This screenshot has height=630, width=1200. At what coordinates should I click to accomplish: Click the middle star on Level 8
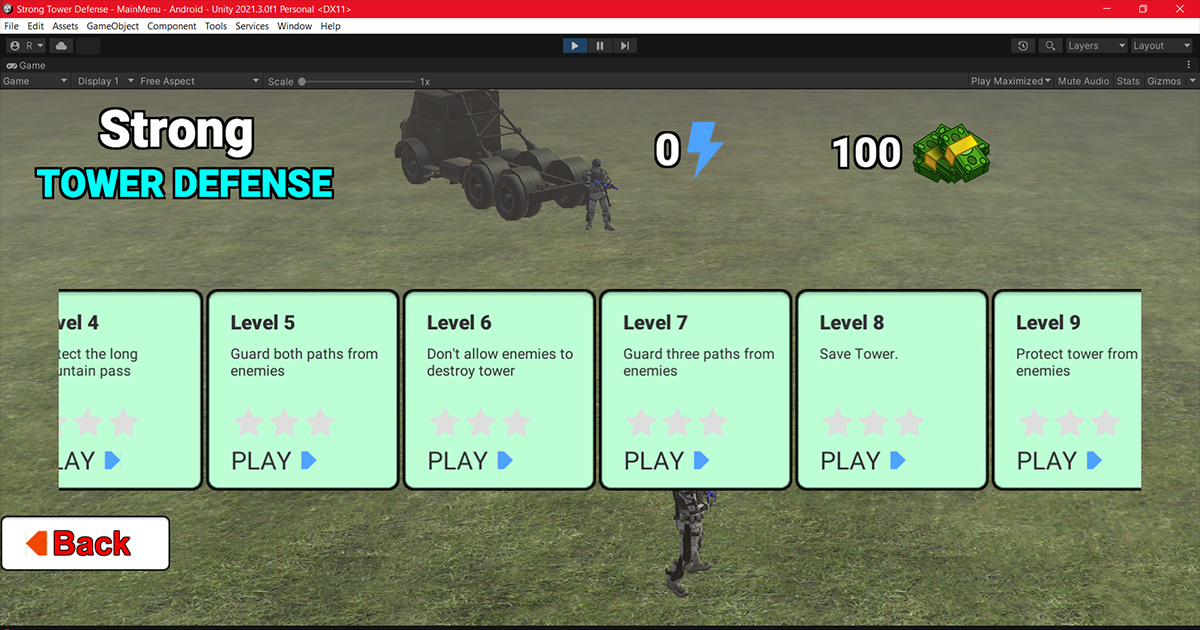coord(873,422)
